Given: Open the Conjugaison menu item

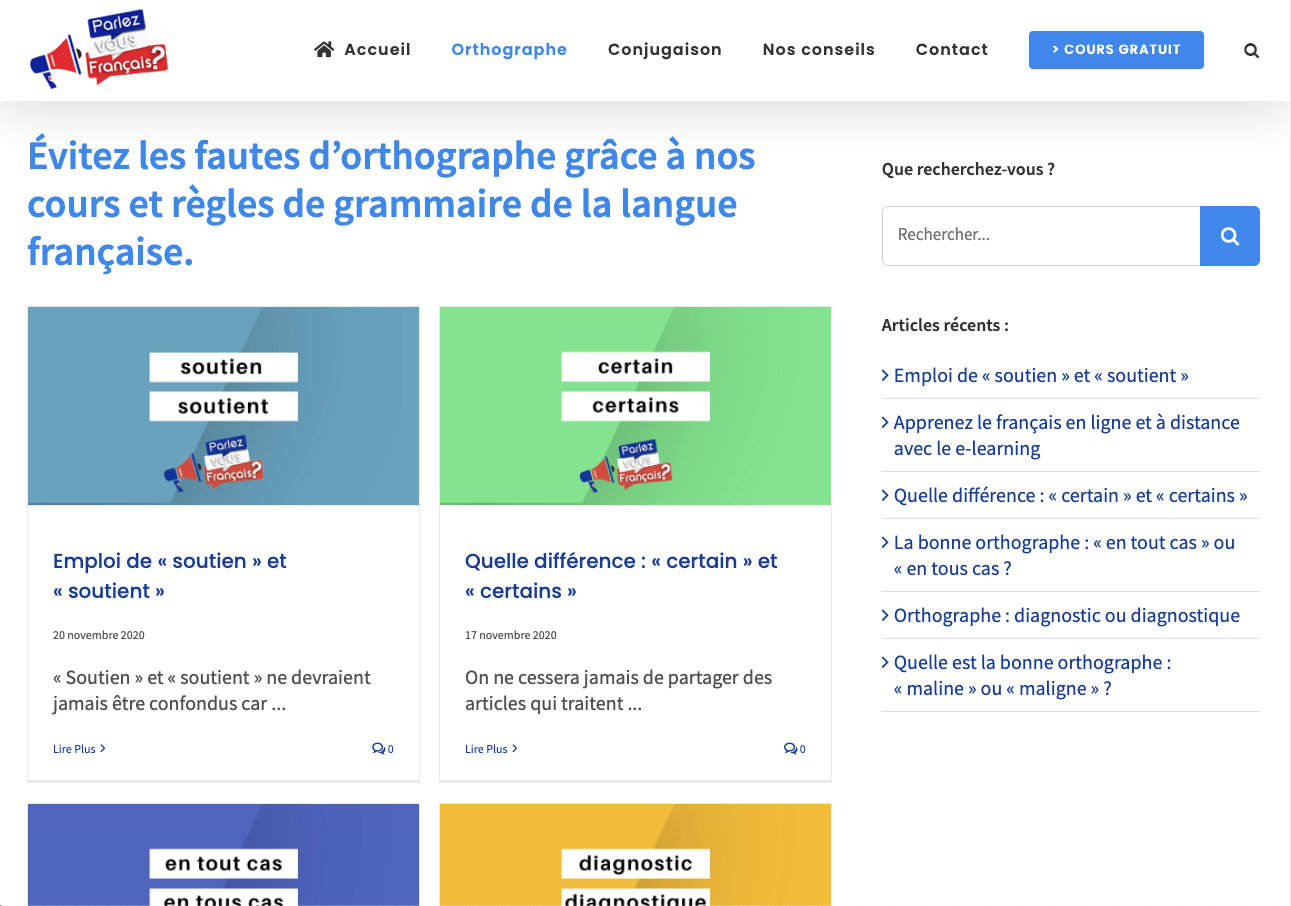Looking at the screenshot, I should pyautogui.click(x=664, y=49).
